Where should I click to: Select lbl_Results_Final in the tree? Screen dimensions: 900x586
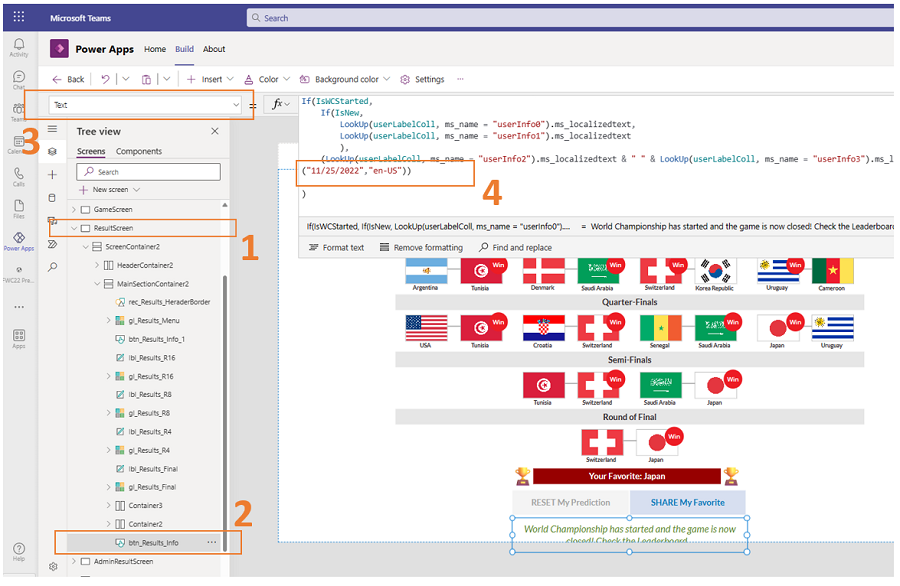(153, 469)
